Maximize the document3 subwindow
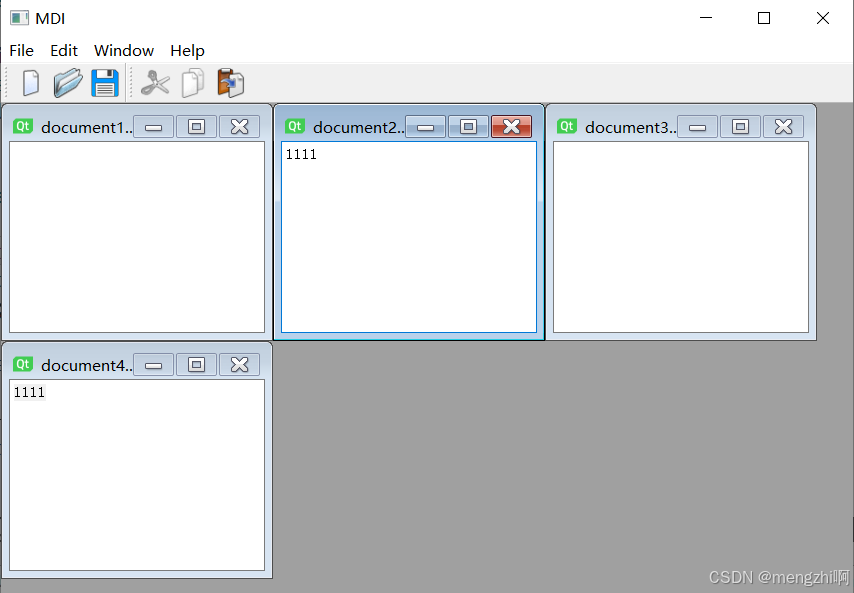Screen dimensions: 854x593 coord(740,127)
